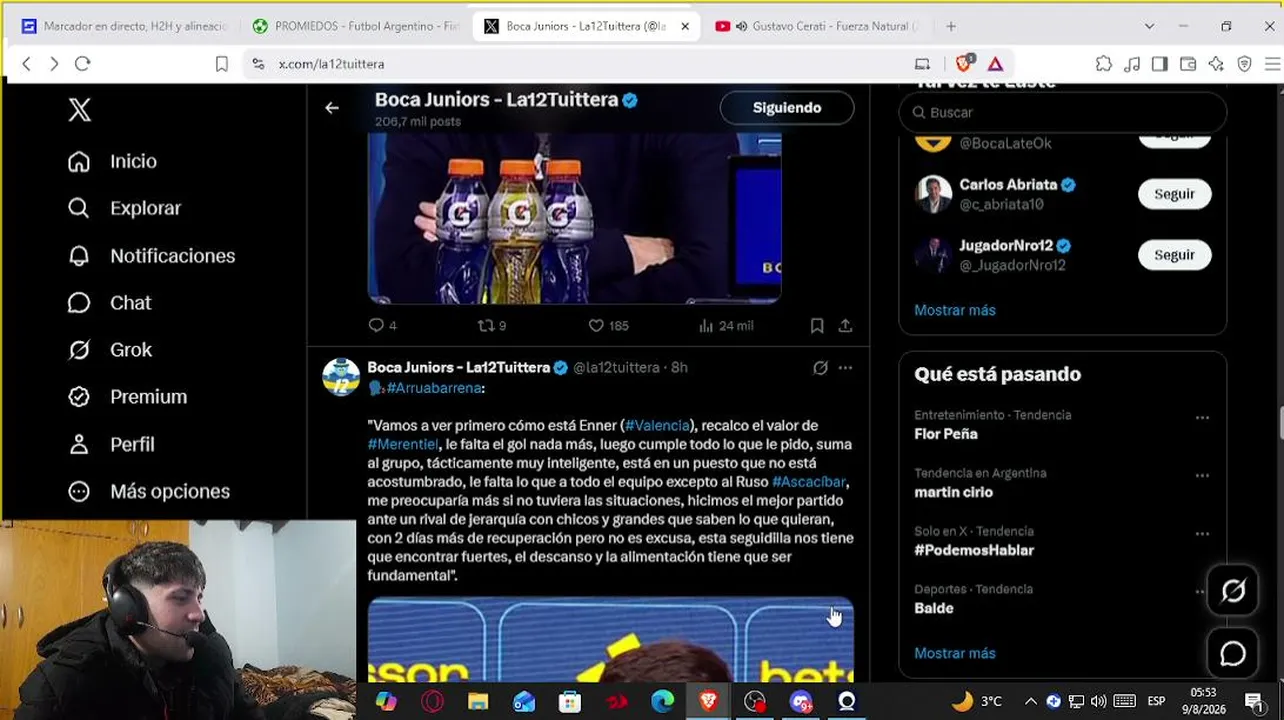Viewport: 1284px width, 720px height.
Task: Click Mostrar más under Qué está pasando
Action: click(x=955, y=653)
